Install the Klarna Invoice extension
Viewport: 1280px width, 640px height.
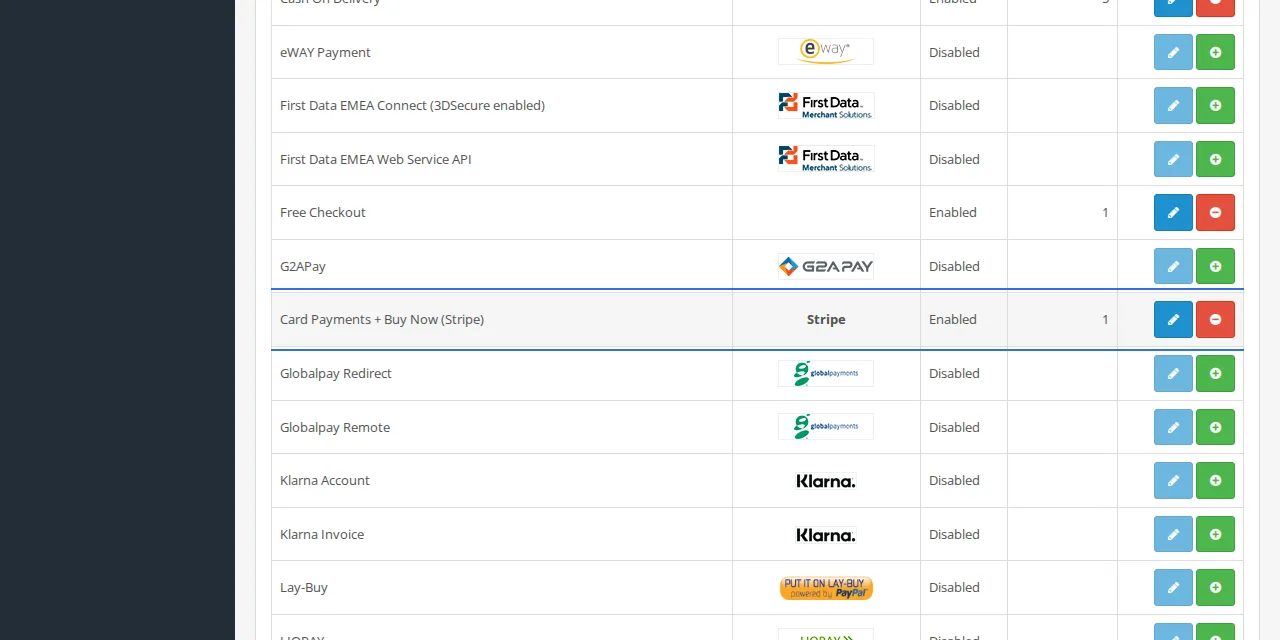[x=1215, y=534]
